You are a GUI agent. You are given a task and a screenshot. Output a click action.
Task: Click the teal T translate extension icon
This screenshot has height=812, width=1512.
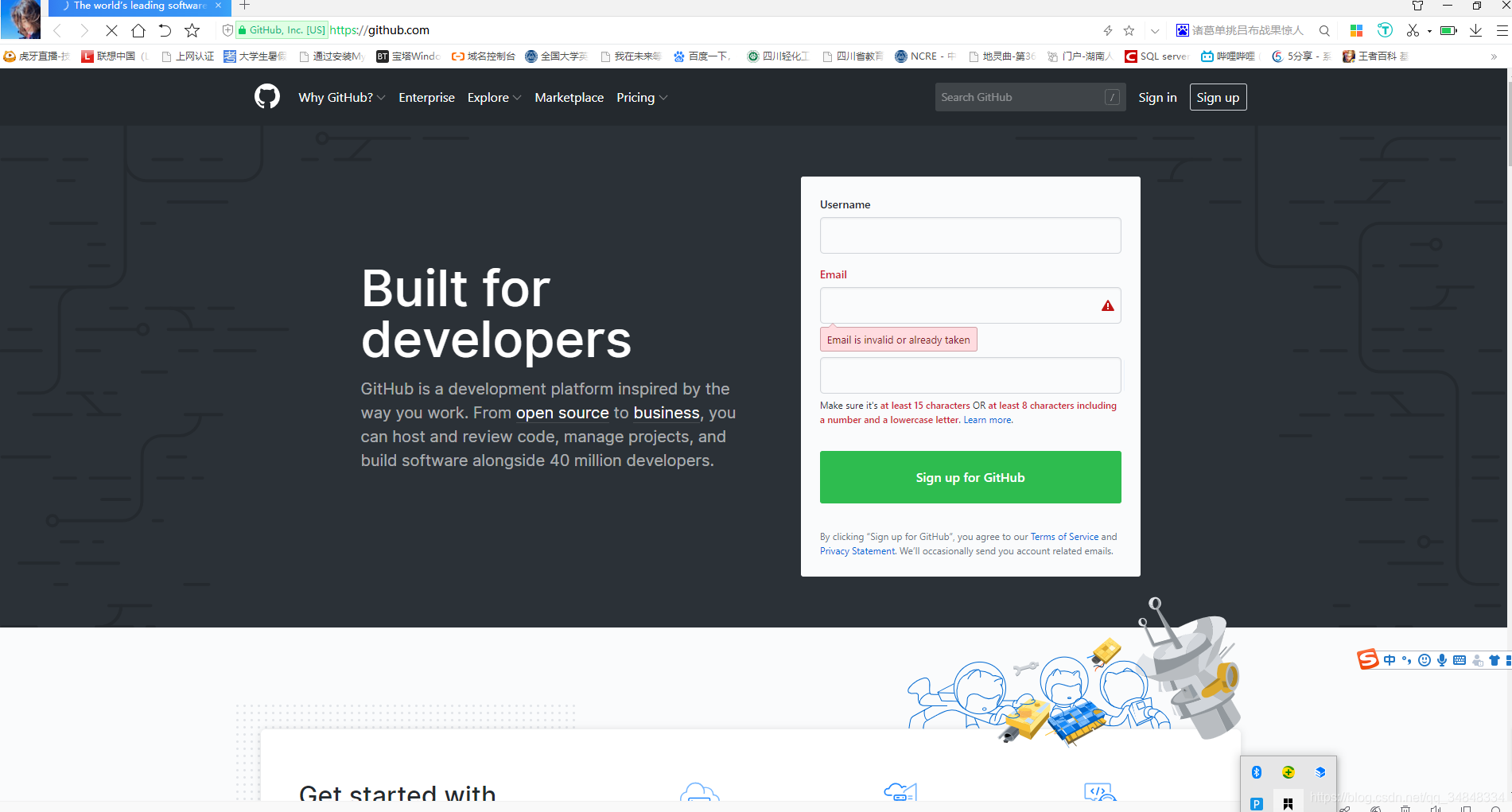click(x=1385, y=30)
